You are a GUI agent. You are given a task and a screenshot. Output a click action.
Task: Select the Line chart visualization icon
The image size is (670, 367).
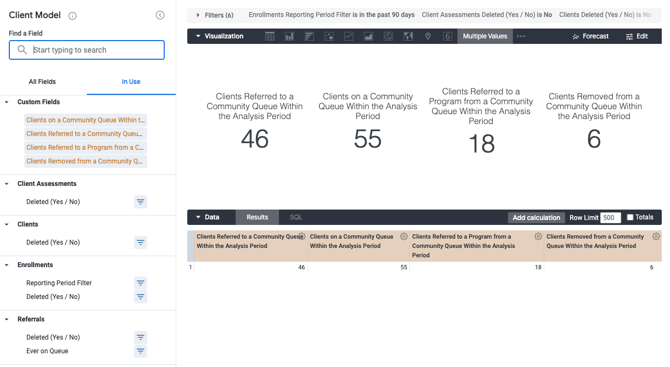[x=349, y=36]
